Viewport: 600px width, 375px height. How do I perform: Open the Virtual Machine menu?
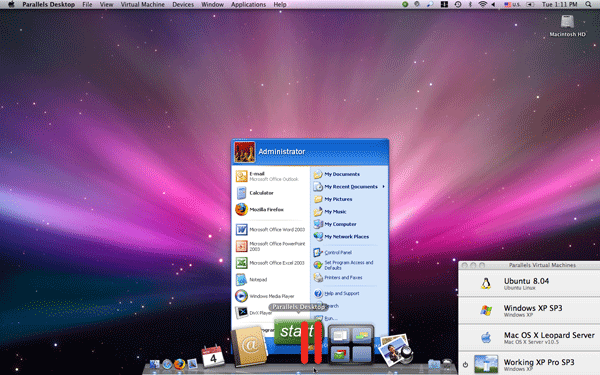pos(143,4)
